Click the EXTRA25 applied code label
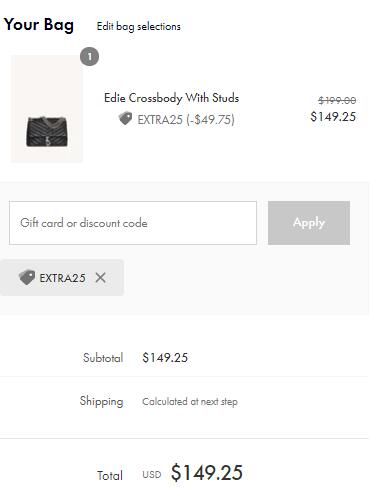The width and height of the screenshot is (375, 487). pos(62,278)
